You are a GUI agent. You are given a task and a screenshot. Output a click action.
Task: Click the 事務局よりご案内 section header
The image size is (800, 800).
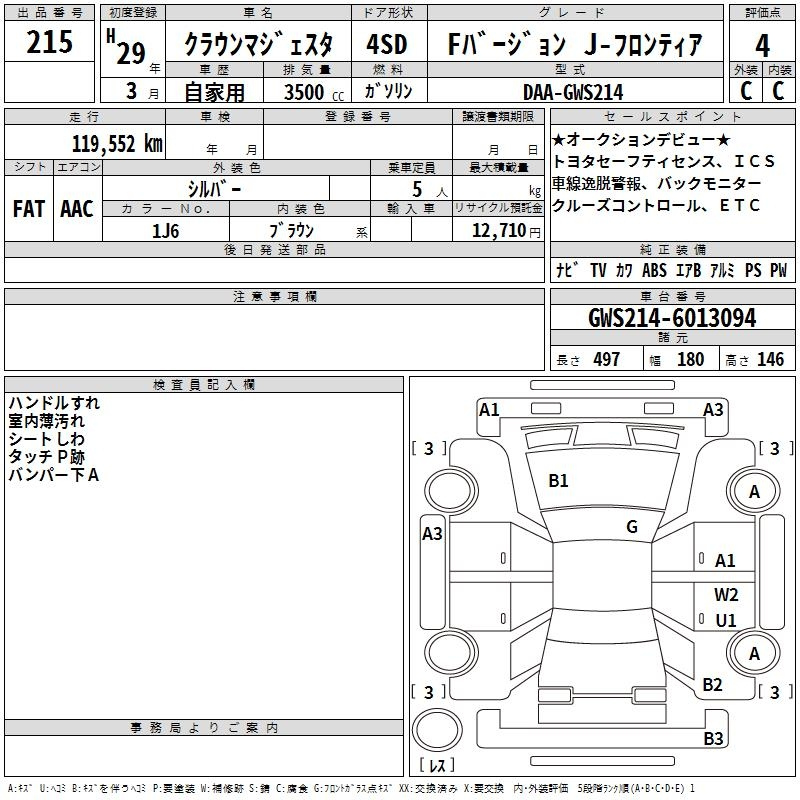point(204,728)
